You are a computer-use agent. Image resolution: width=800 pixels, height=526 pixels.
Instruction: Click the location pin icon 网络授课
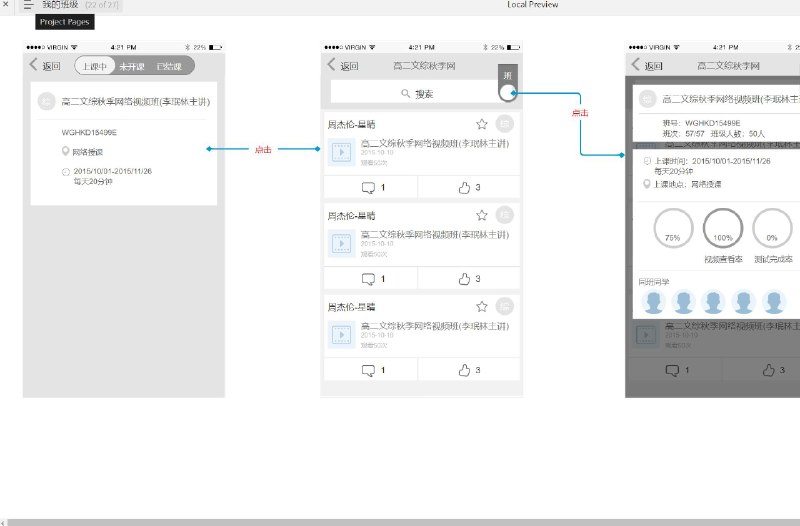[x=65, y=152]
